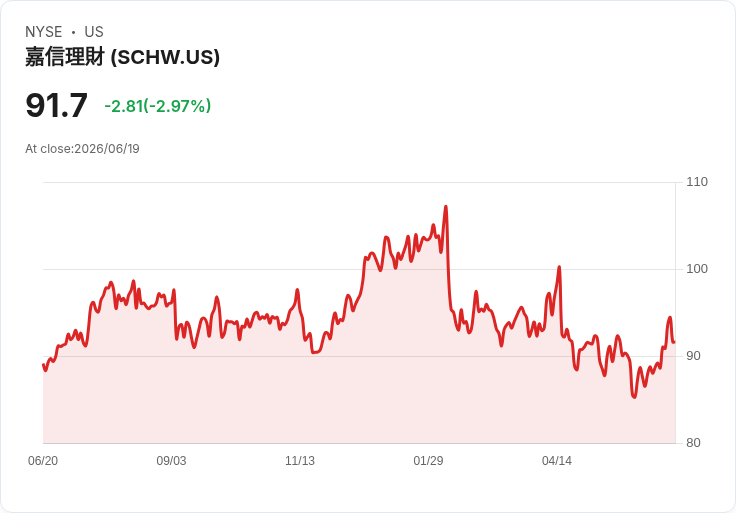Image resolution: width=736 pixels, height=513 pixels.
Task: Click the price change -2.81(-2.97%)
Action: coord(158,106)
